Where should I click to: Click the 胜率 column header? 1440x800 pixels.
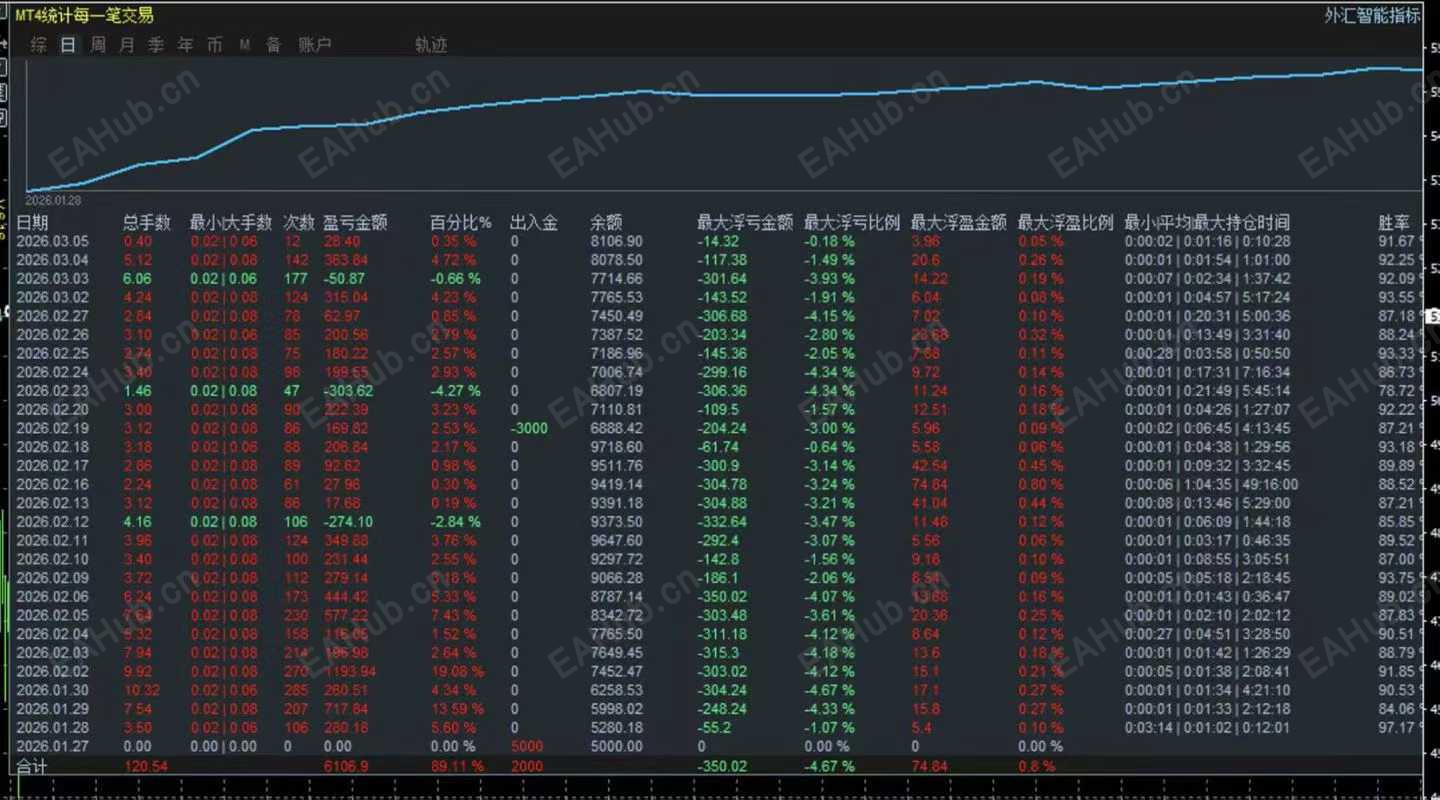click(x=1394, y=222)
